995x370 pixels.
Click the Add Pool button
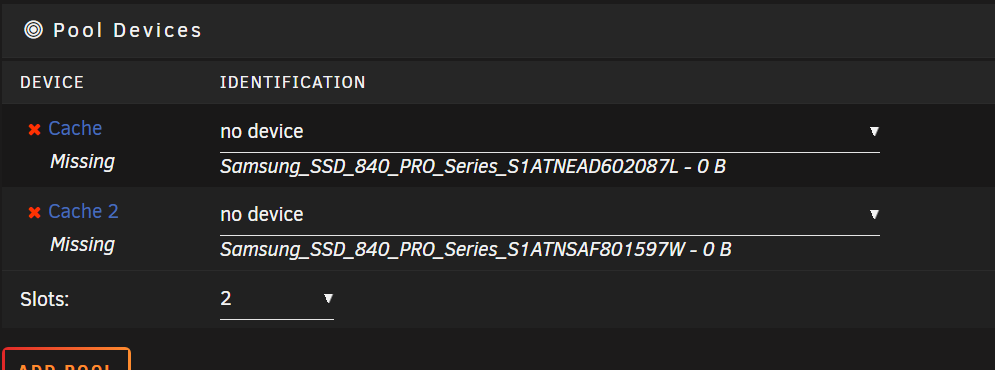click(66, 359)
